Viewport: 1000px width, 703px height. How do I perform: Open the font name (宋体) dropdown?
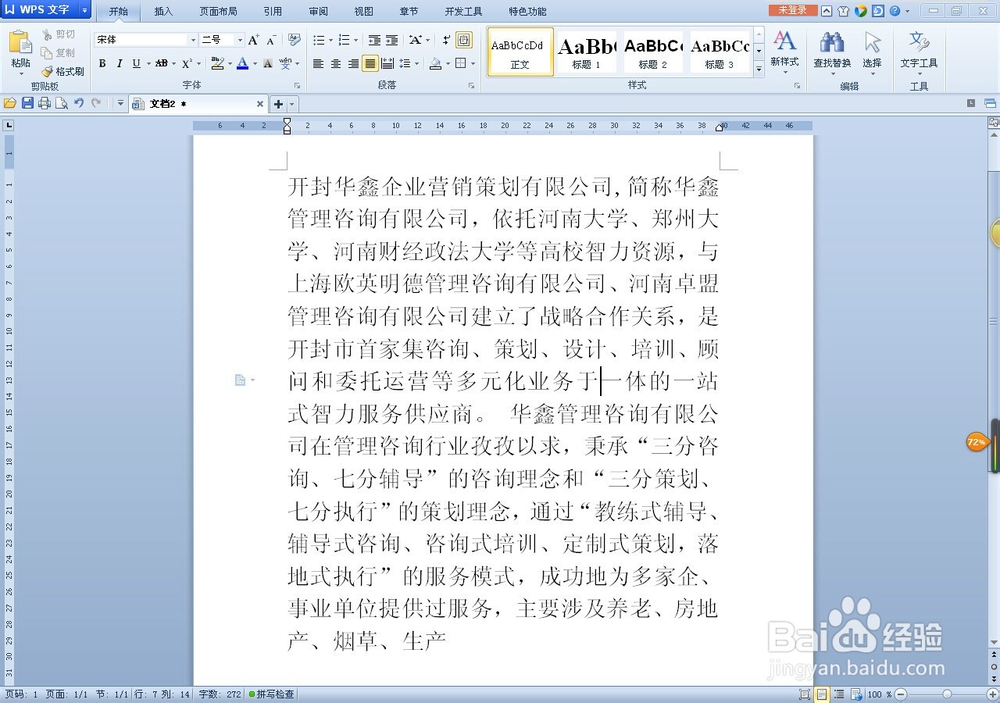(193, 40)
